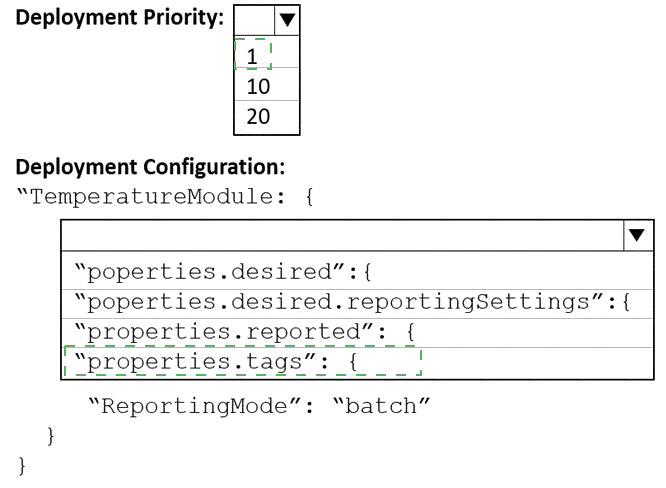Viewport: 666px width, 488px height.
Task: Select the "properties.tags": { option
Action: click(x=357, y=363)
